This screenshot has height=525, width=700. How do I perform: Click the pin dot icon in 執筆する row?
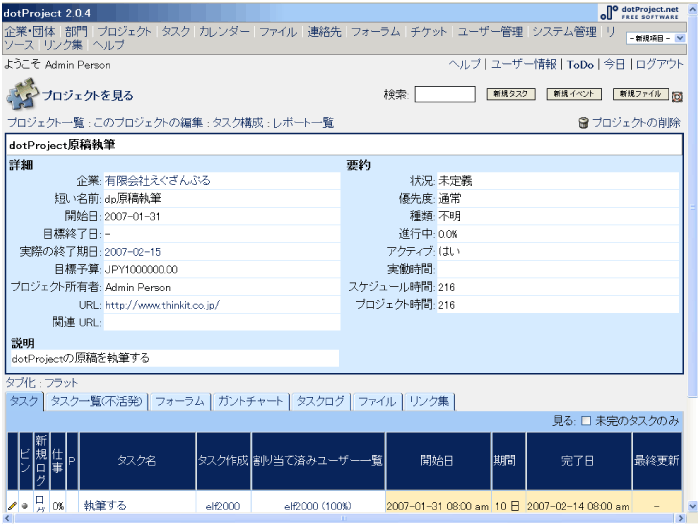(x=25, y=506)
